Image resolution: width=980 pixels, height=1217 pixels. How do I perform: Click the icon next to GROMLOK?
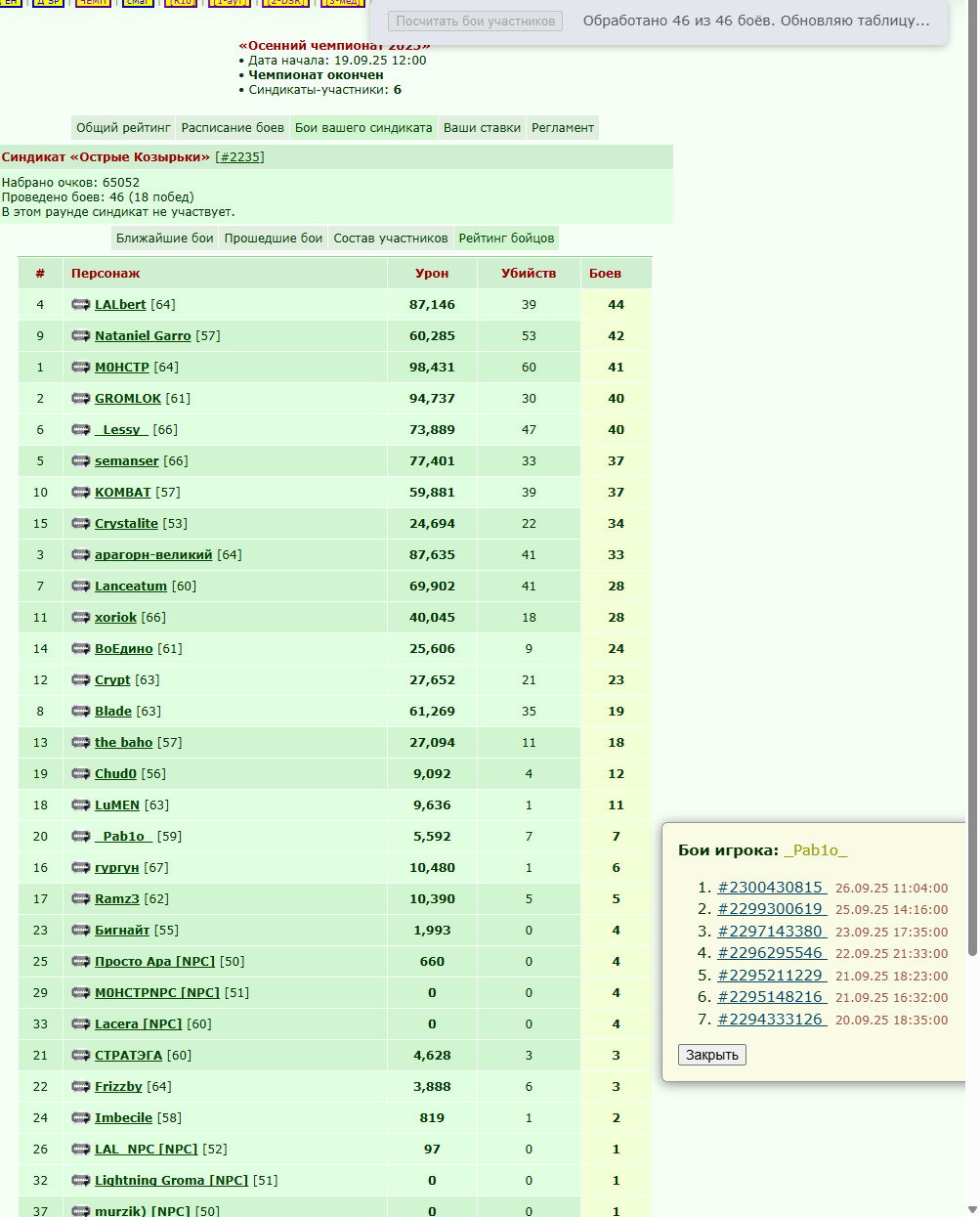point(80,399)
